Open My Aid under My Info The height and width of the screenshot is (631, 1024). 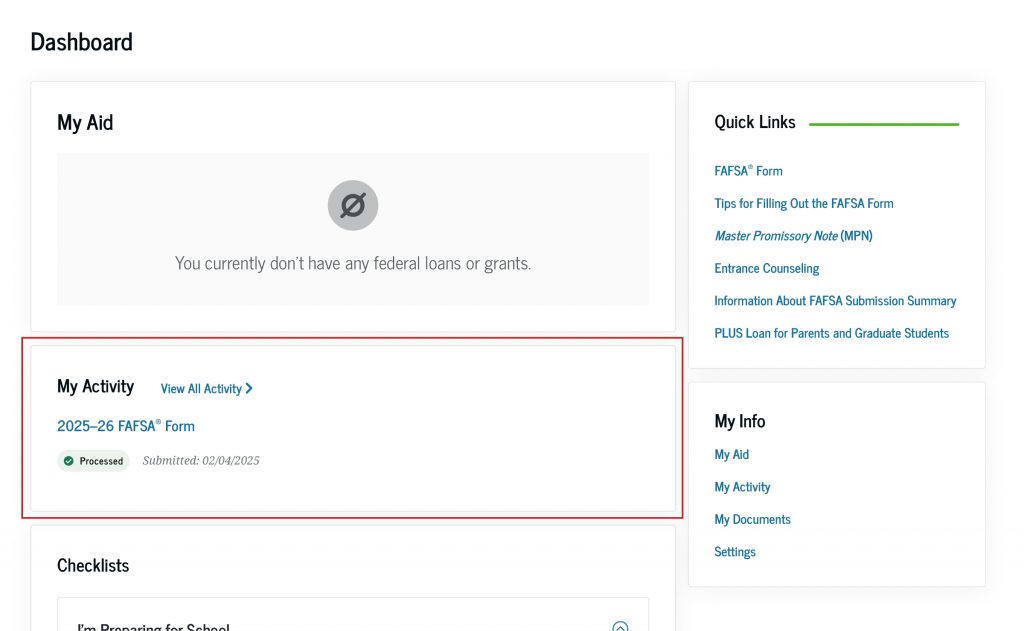[731, 454]
